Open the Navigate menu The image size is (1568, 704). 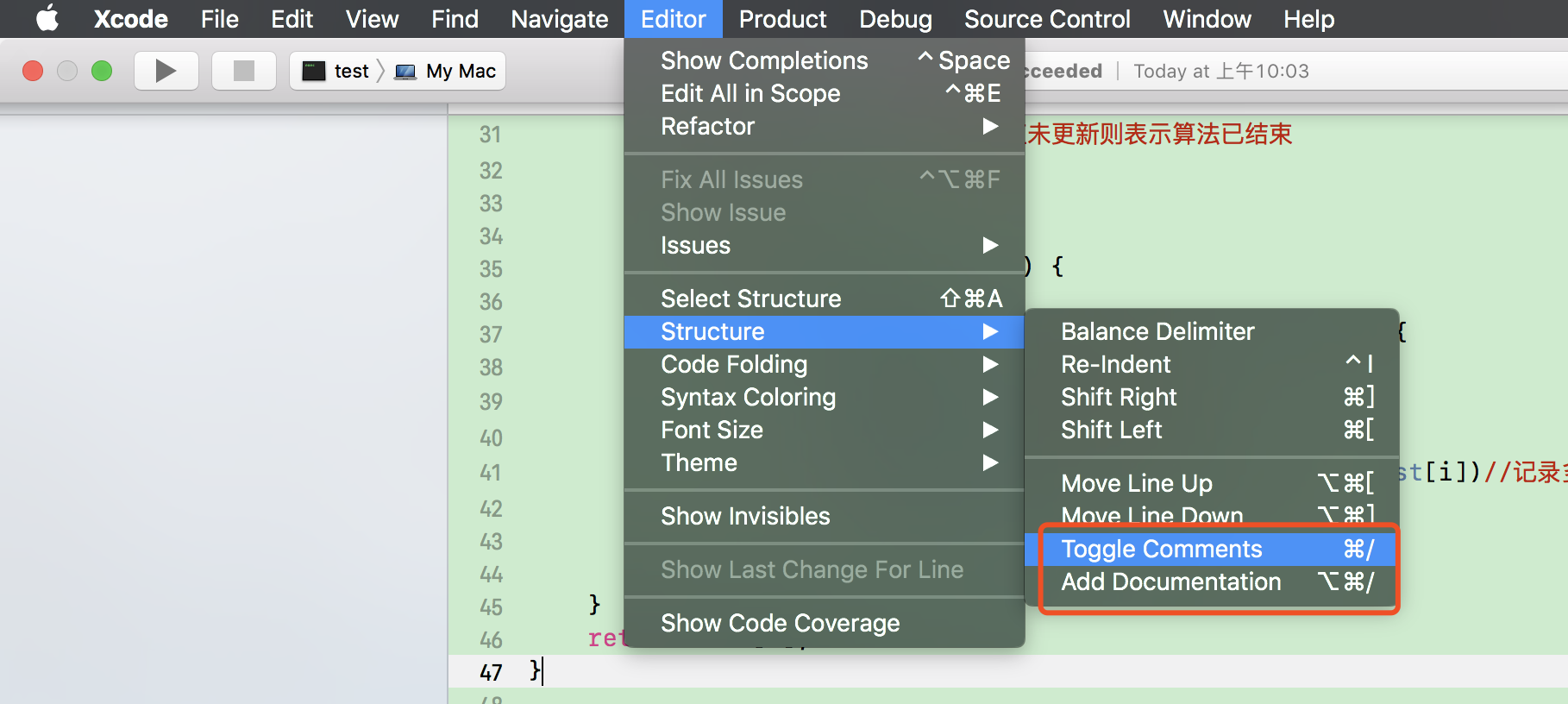tap(560, 19)
